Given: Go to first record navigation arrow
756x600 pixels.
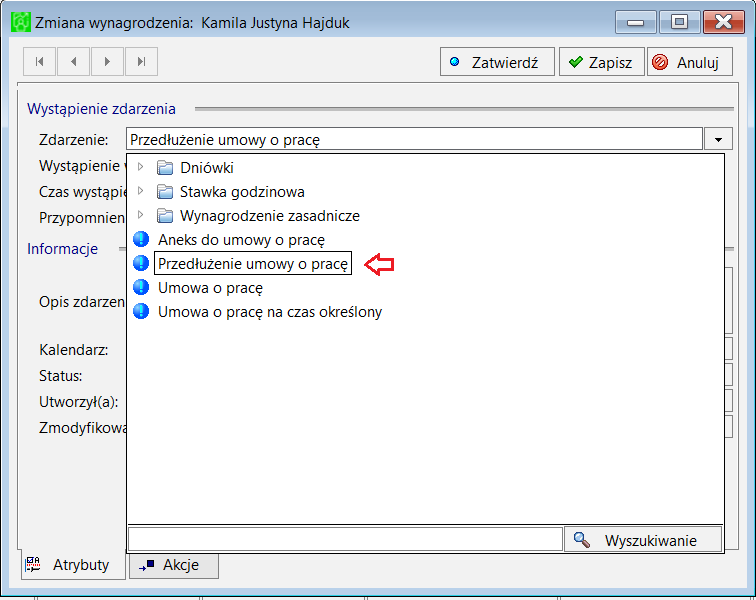Looking at the screenshot, I should [40, 62].
